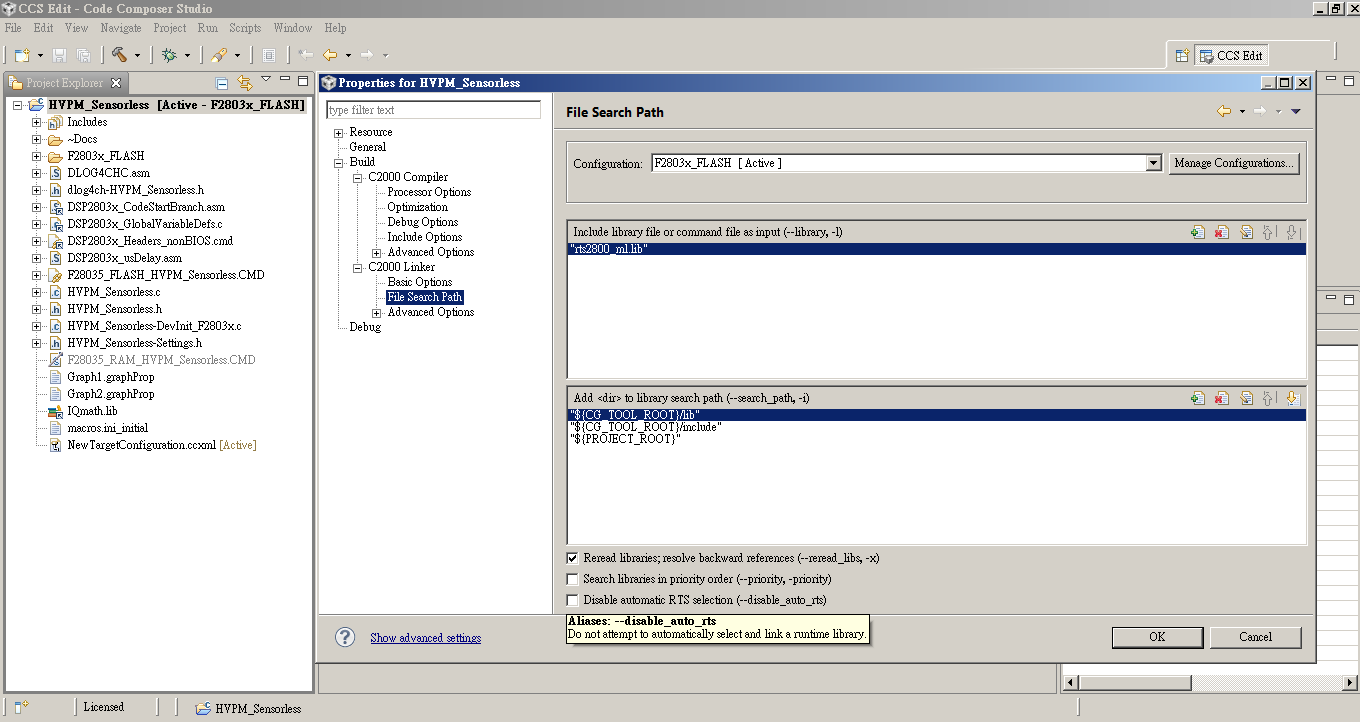
Task: Click the Cancel button
Action: click(1256, 637)
